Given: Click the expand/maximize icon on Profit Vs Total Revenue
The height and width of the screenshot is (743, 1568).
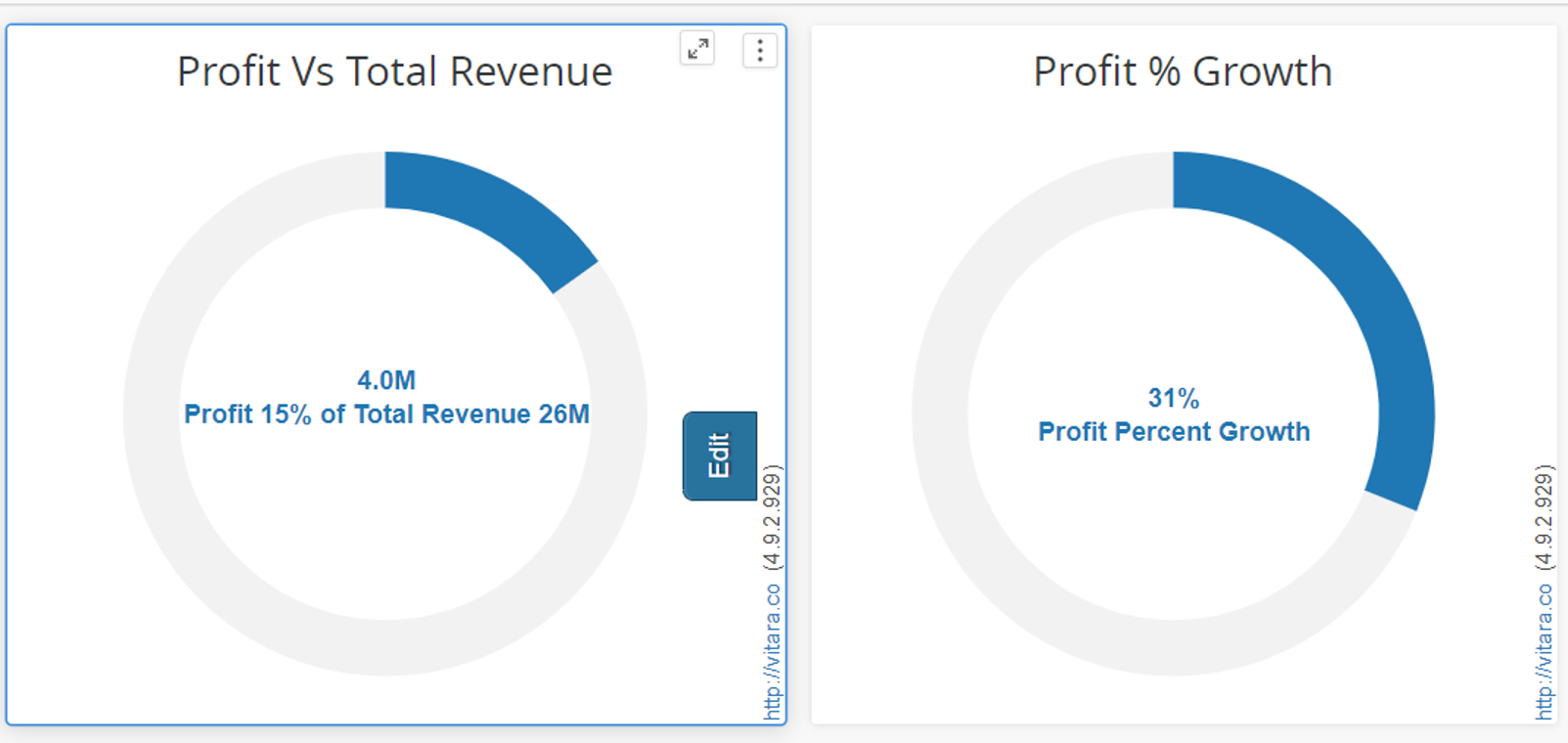Looking at the screenshot, I should coord(697,49).
